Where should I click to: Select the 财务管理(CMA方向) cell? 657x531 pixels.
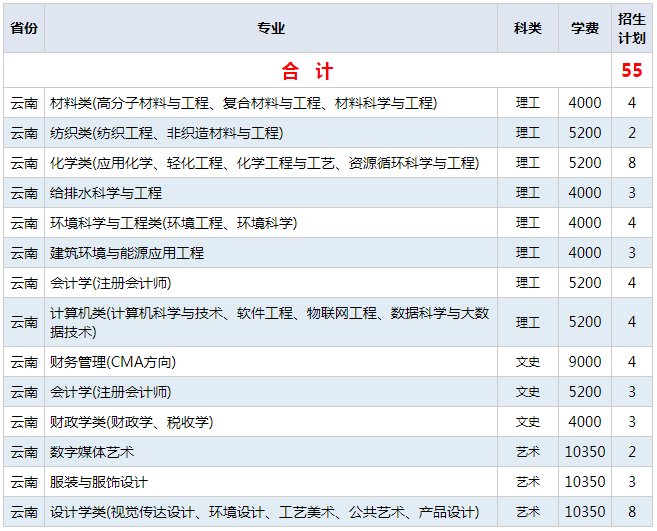point(271,362)
